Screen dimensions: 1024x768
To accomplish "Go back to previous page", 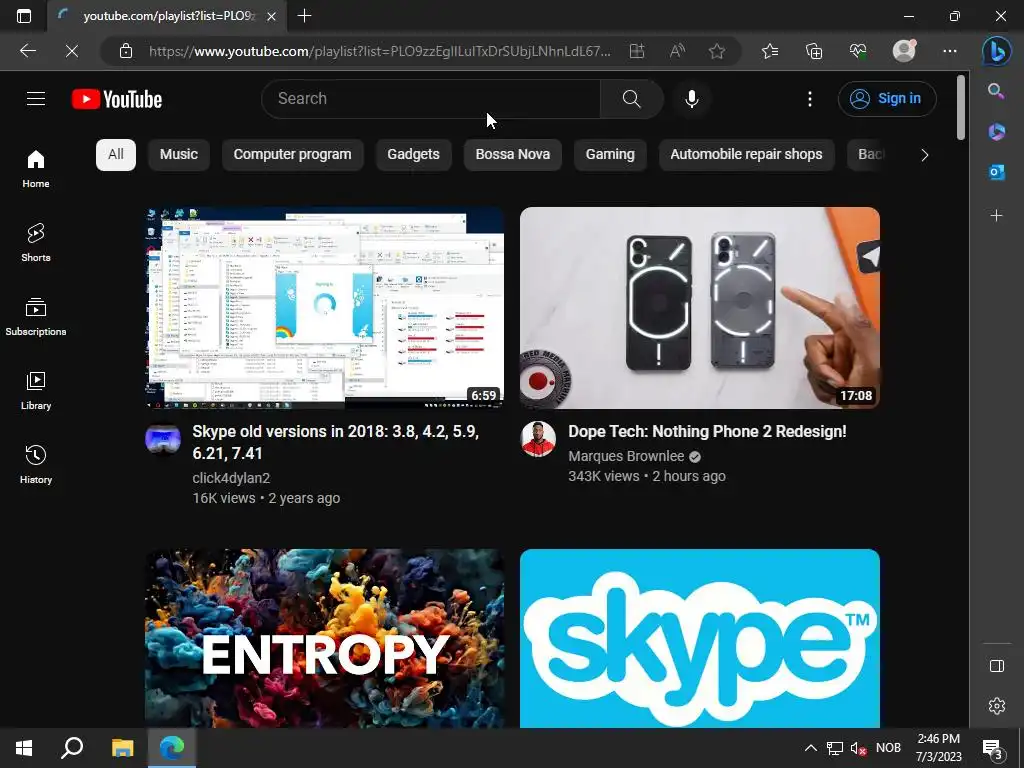I will tap(28, 51).
